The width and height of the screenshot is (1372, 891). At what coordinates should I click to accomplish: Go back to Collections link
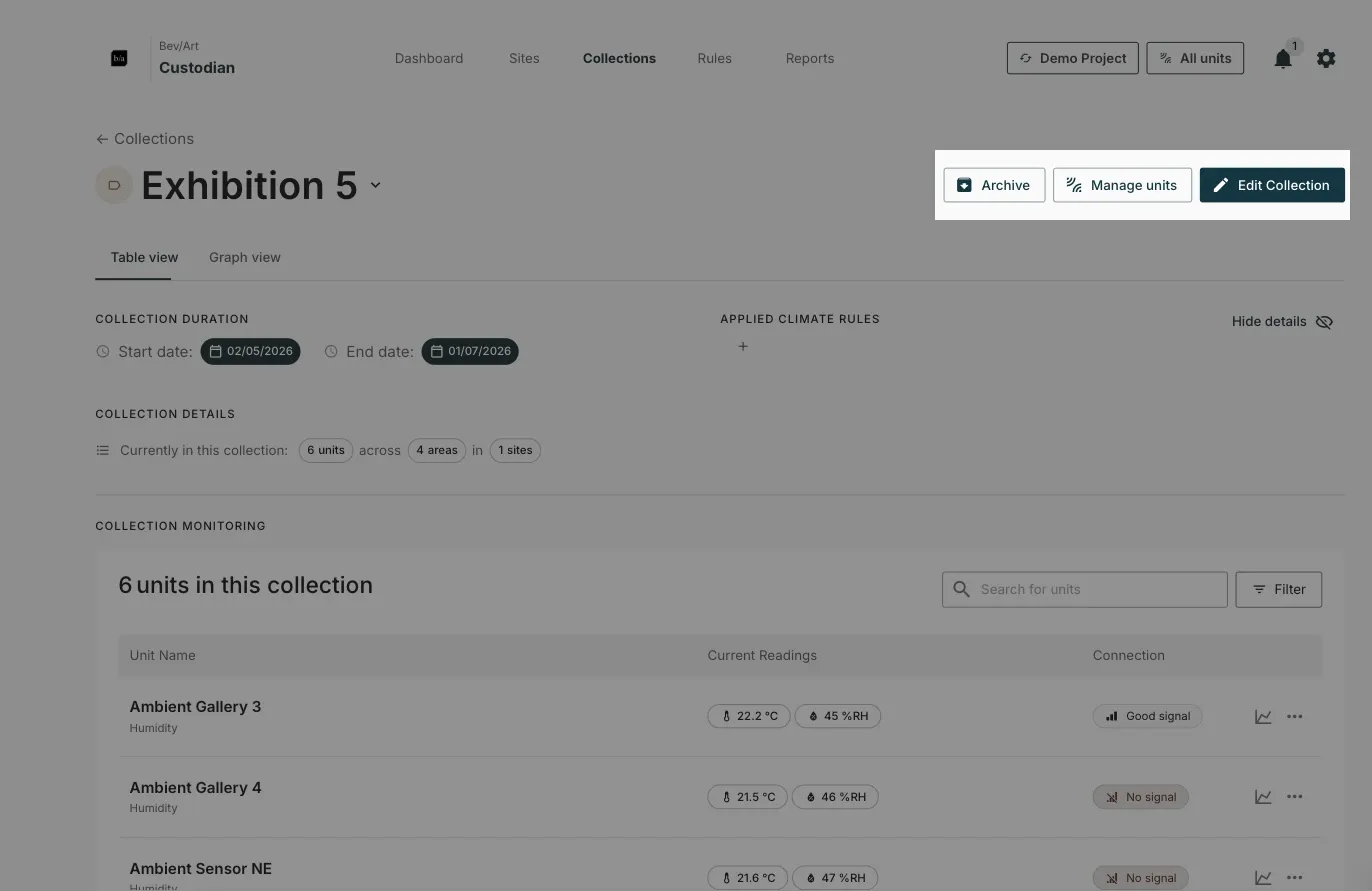tap(145, 139)
